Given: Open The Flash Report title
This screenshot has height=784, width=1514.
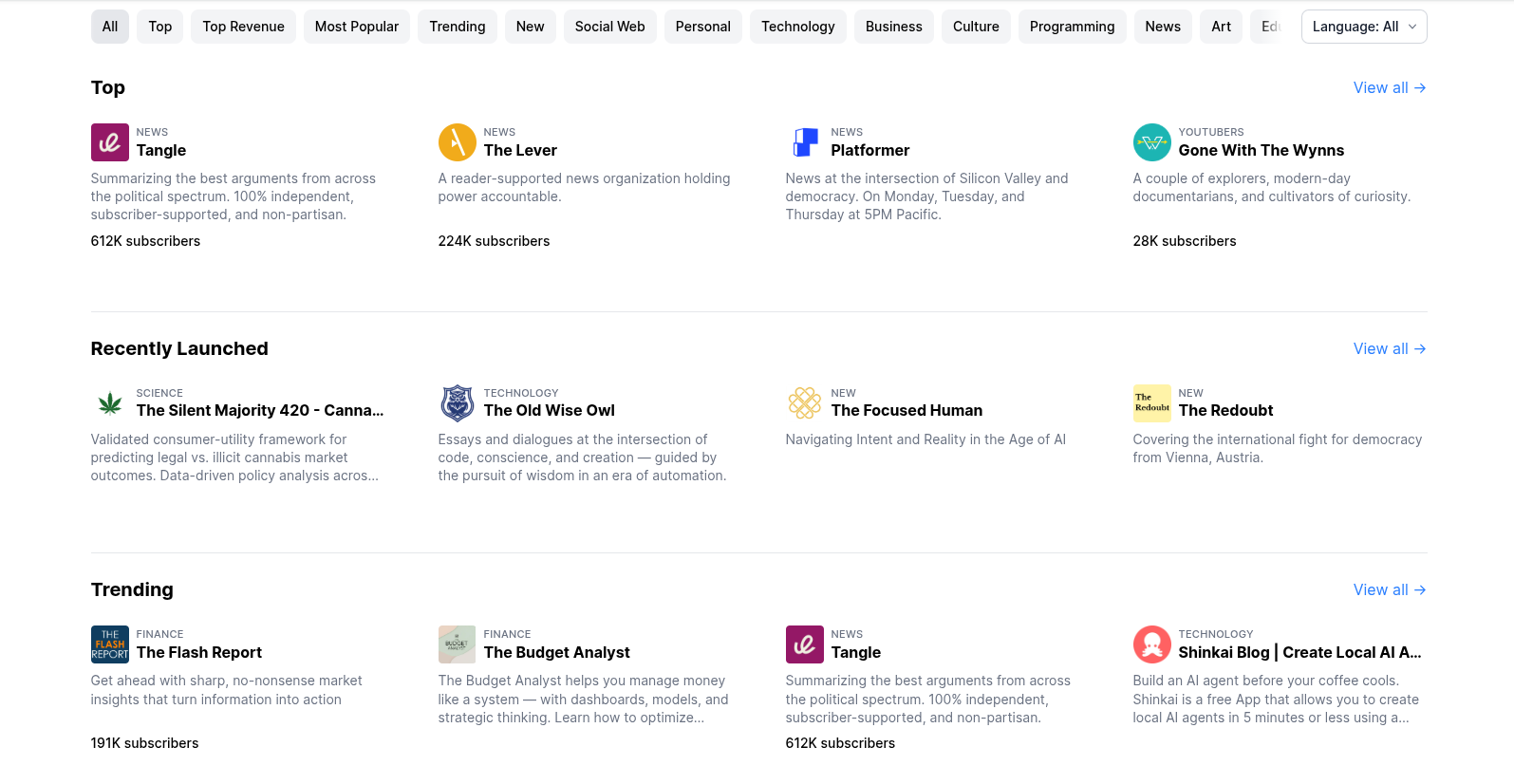Looking at the screenshot, I should [x=199, y=652].
